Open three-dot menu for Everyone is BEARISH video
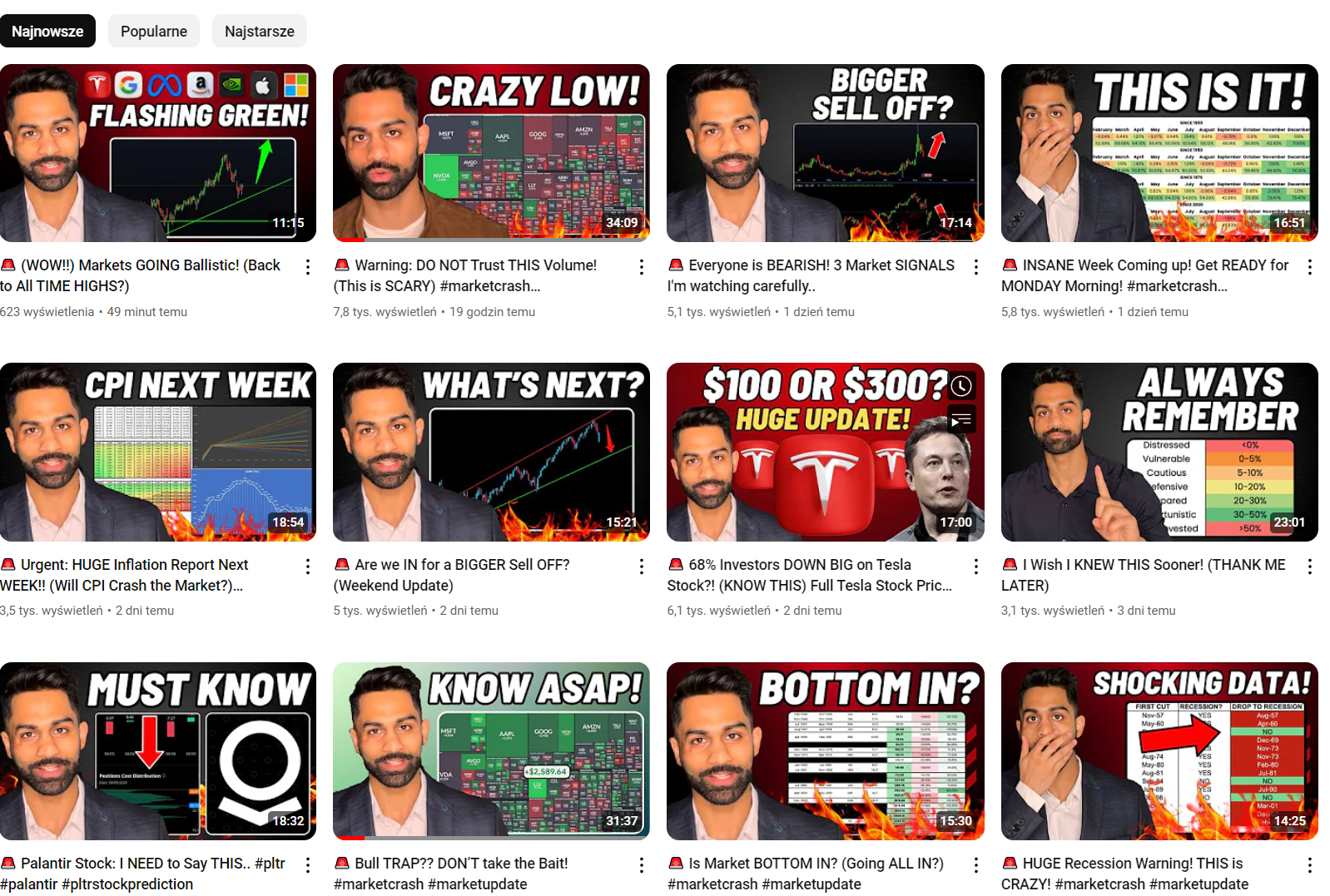This screenshot has height=896, width=1330. click(976, 267)
